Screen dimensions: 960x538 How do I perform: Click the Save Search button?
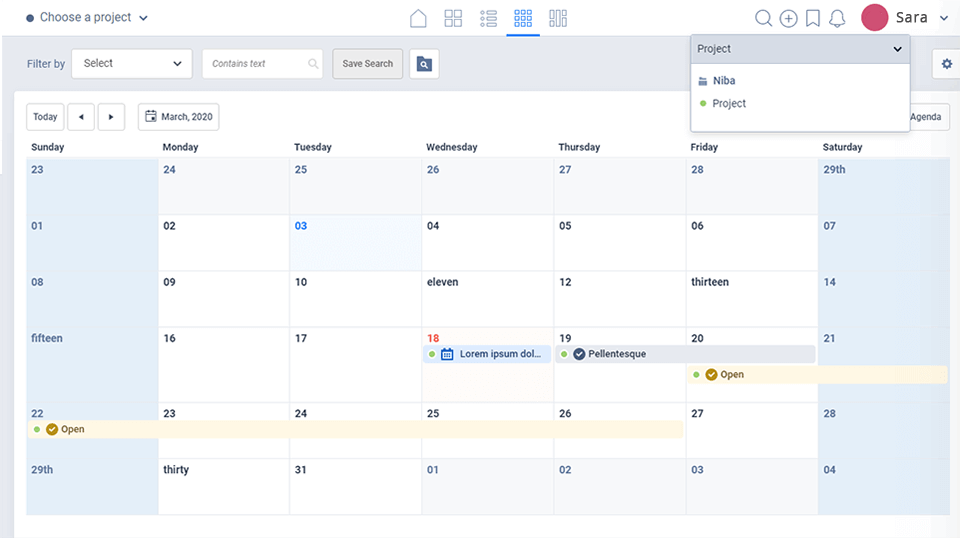click(x=368, y=64)
